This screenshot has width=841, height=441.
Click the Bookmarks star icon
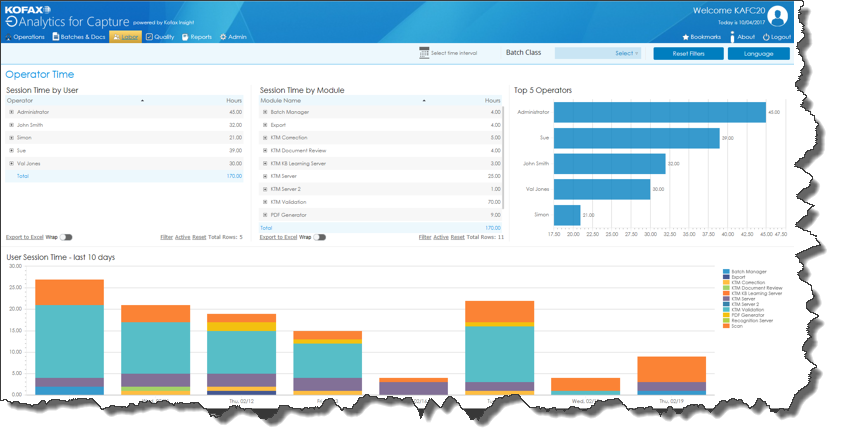(685, 37)
